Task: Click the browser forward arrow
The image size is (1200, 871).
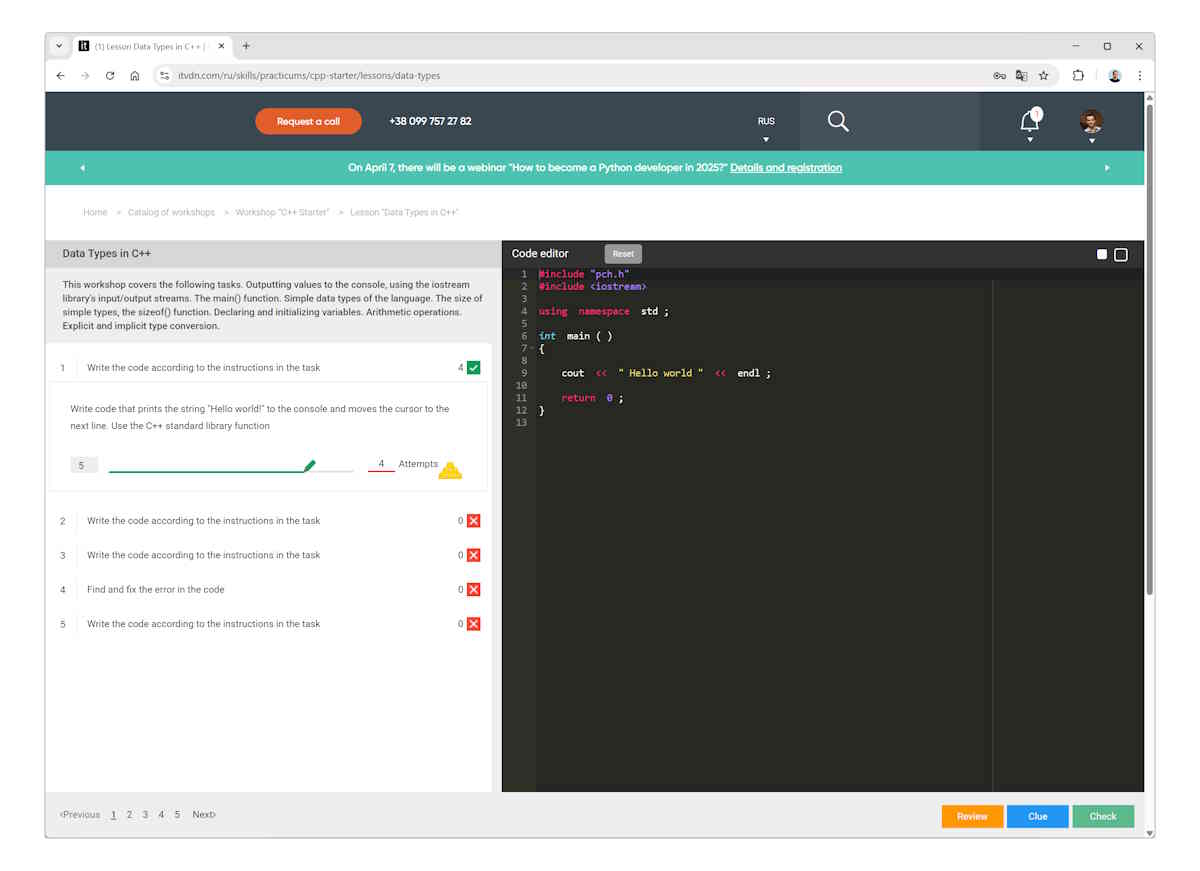Action: 85,76
